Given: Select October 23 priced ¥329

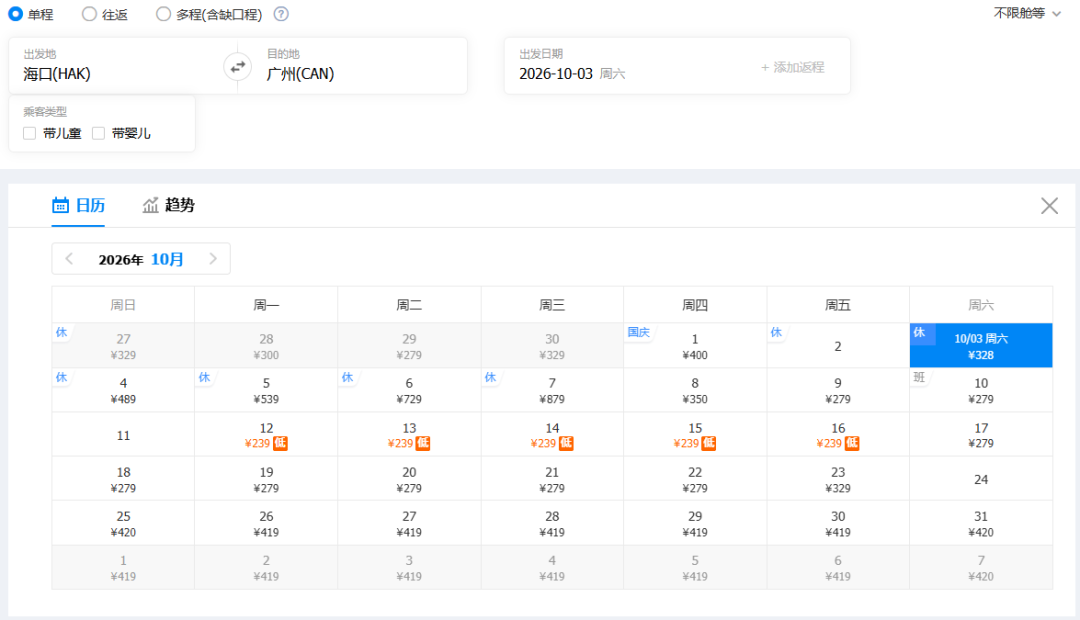Looking at the screenshot, I should click(838, 479).
